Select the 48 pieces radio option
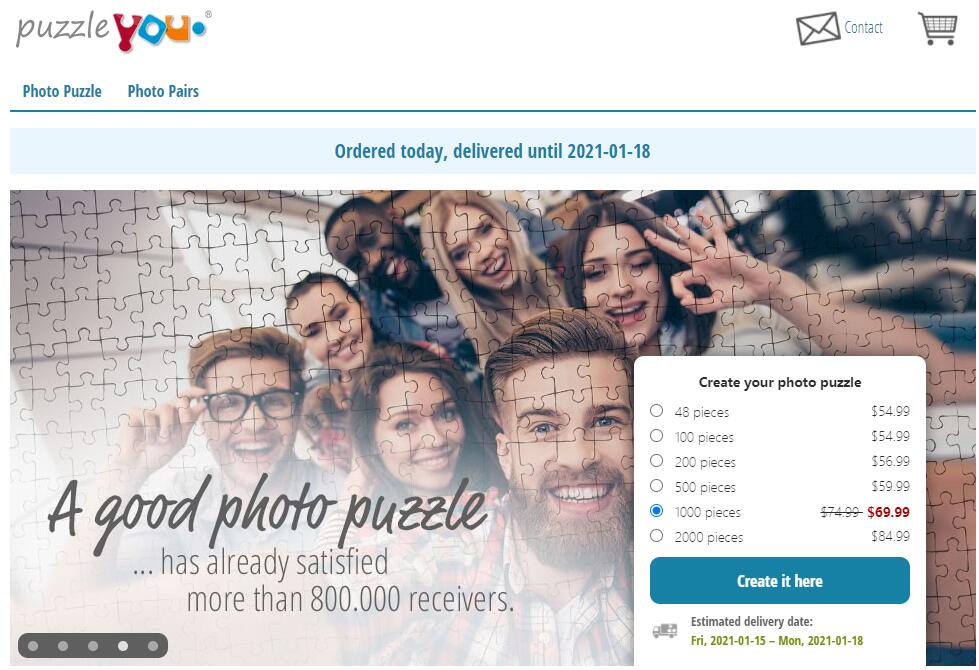 [656, 410]
